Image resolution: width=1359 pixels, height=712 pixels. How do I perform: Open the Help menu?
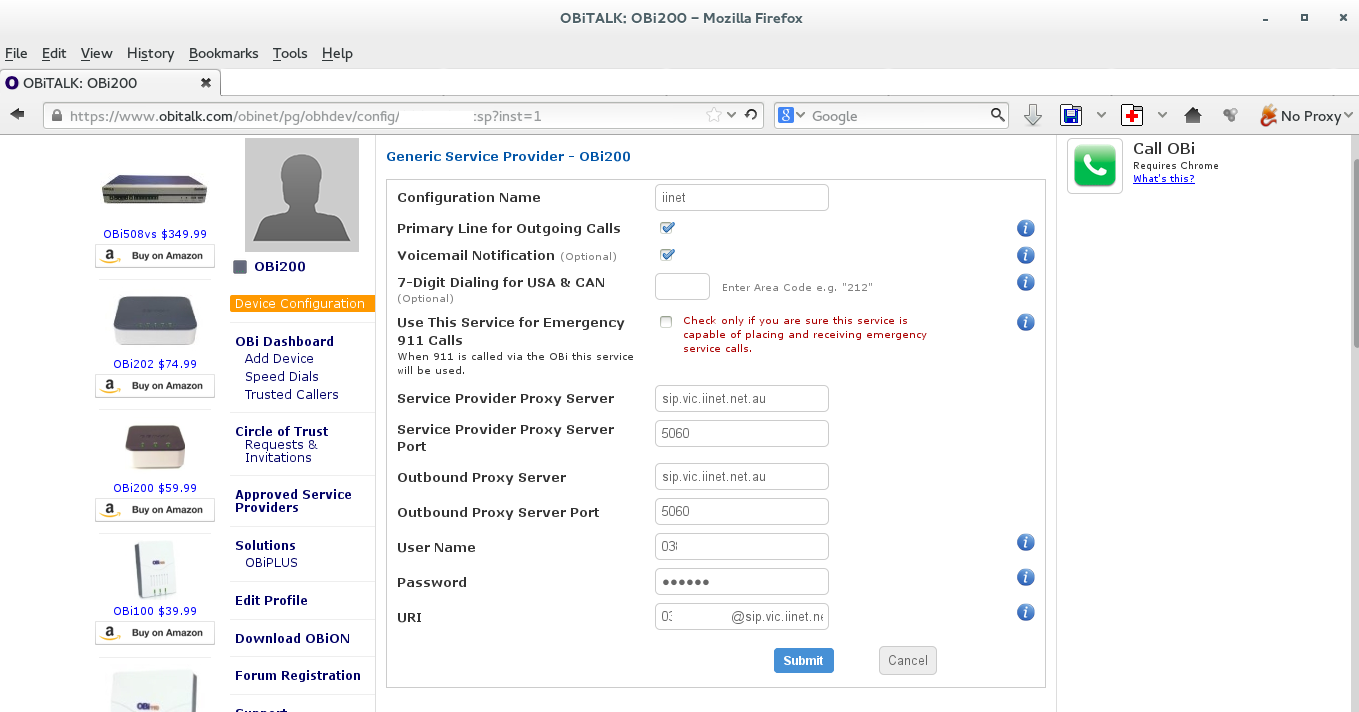coord(337,53)
